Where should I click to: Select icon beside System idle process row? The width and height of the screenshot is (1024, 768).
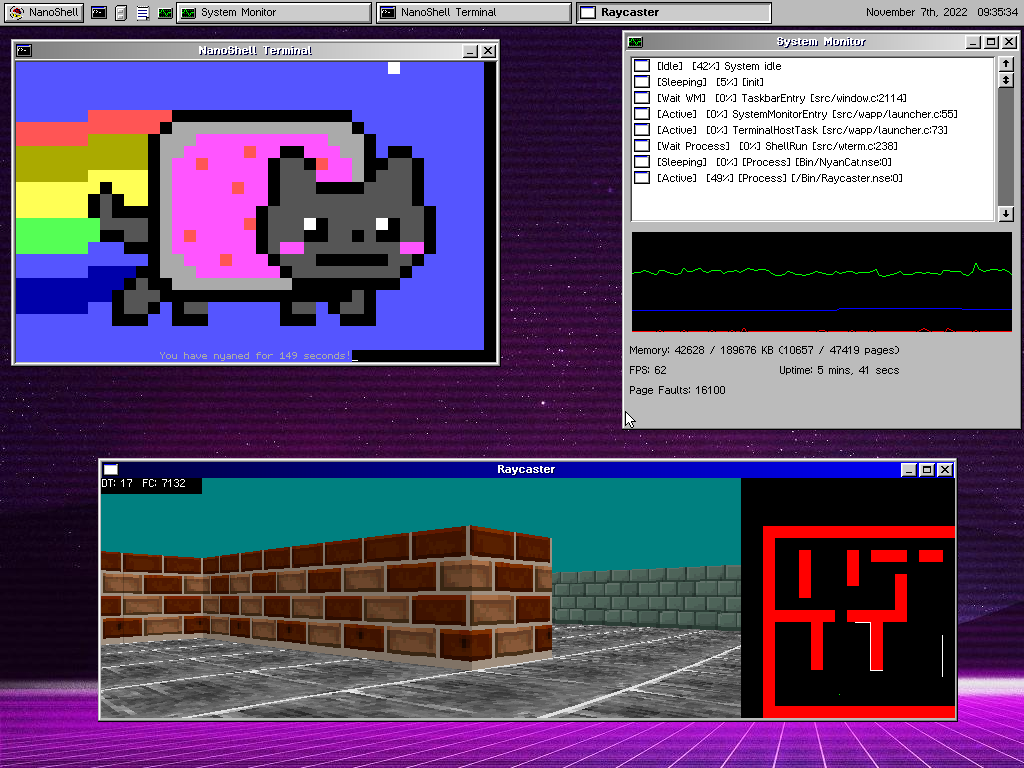pos(642,66)
